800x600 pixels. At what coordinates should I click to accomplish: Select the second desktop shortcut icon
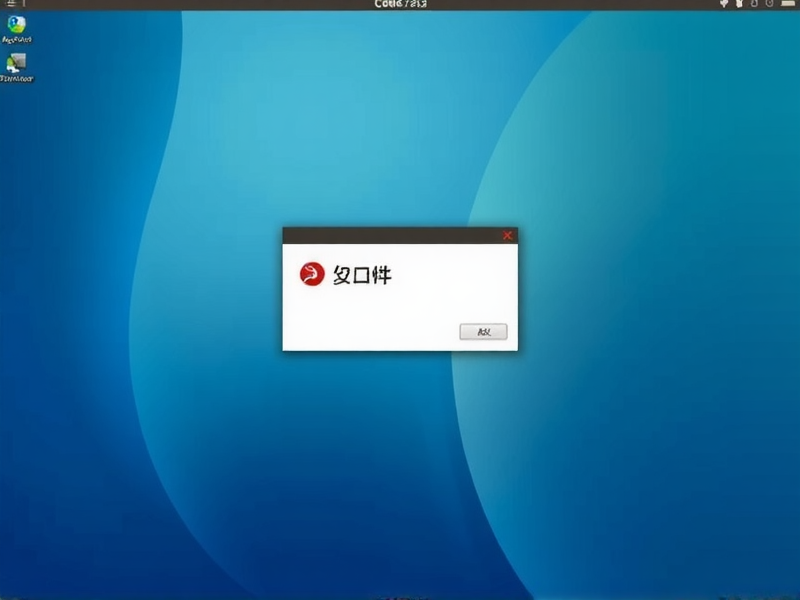coord(17,63)
